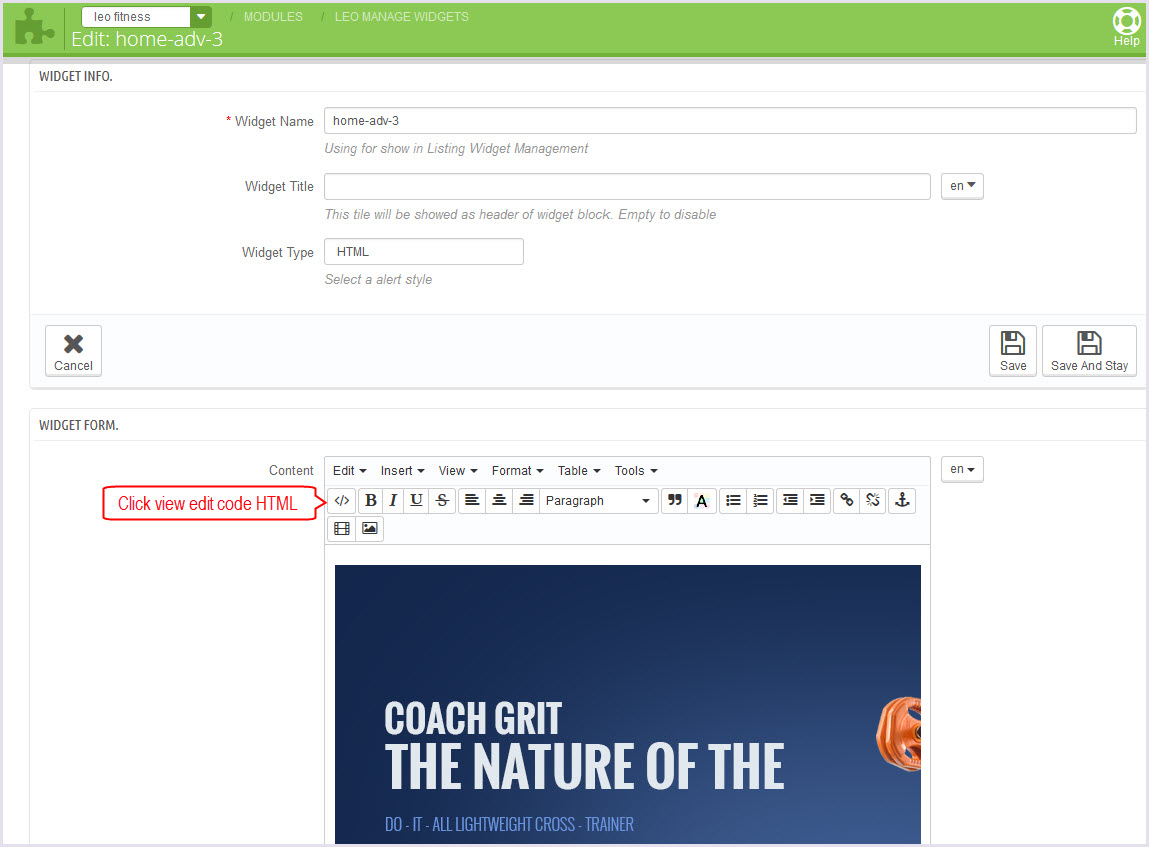This screenshot has width=1149, height=847.
Task: Decrease indent of paragraph
Action: (x=790, y=500)
